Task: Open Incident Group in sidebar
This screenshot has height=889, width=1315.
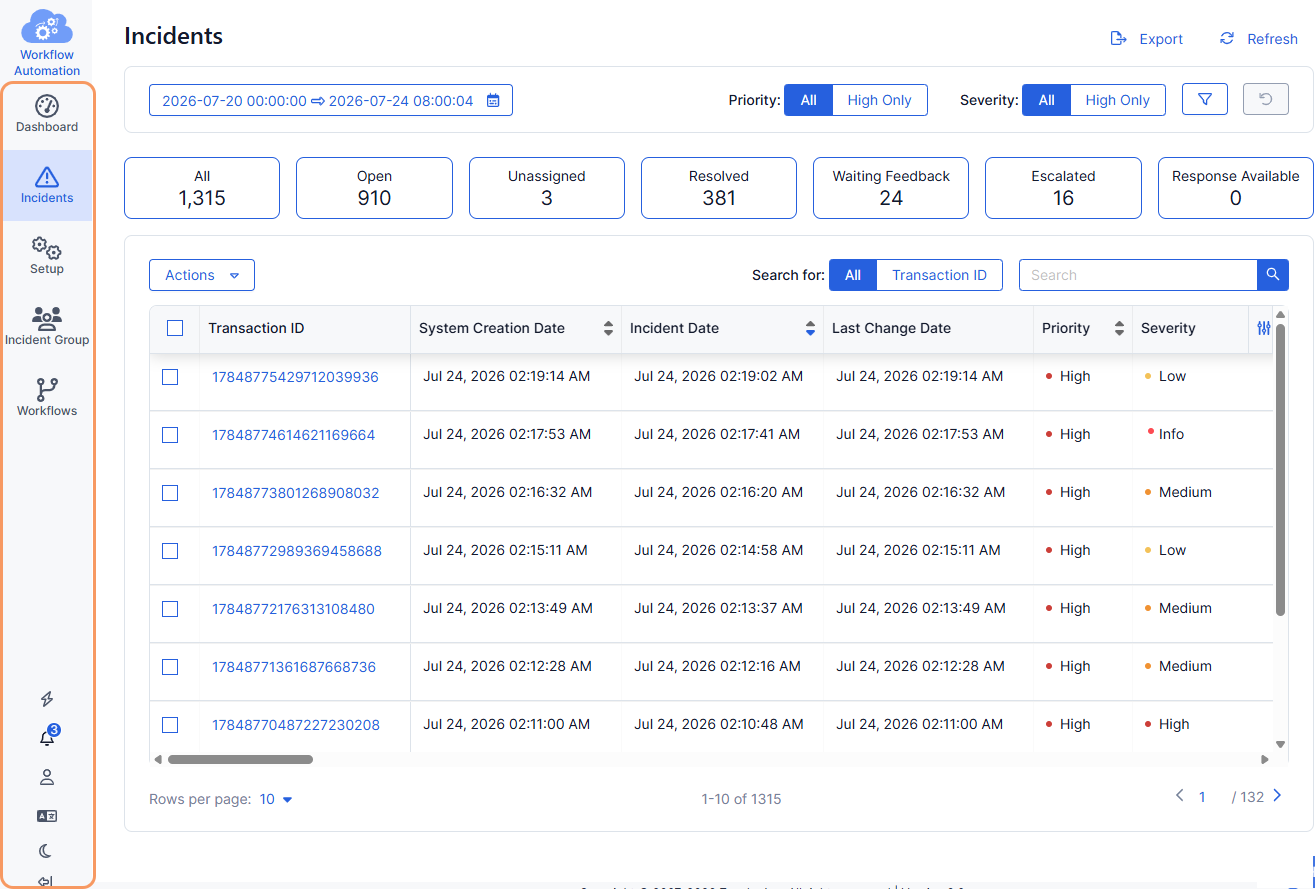Action: 47,327
